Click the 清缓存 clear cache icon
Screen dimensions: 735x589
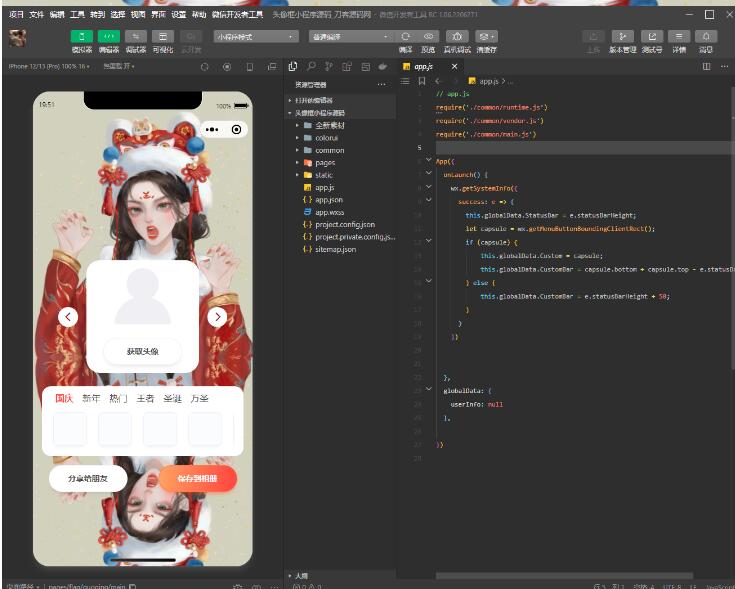(487, 37)
